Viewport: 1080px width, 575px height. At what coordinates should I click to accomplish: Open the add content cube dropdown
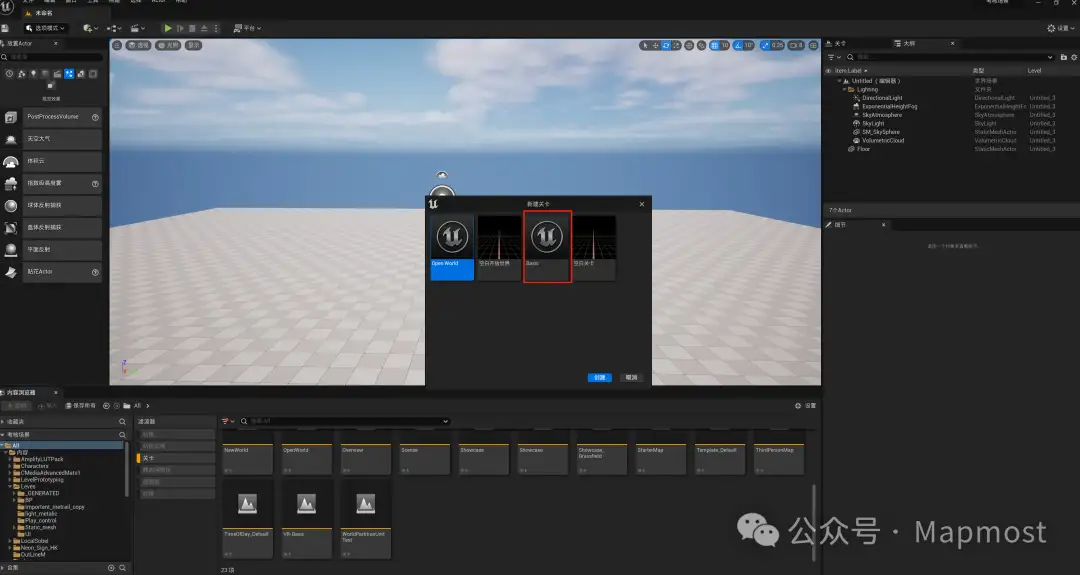click(90, 28)
